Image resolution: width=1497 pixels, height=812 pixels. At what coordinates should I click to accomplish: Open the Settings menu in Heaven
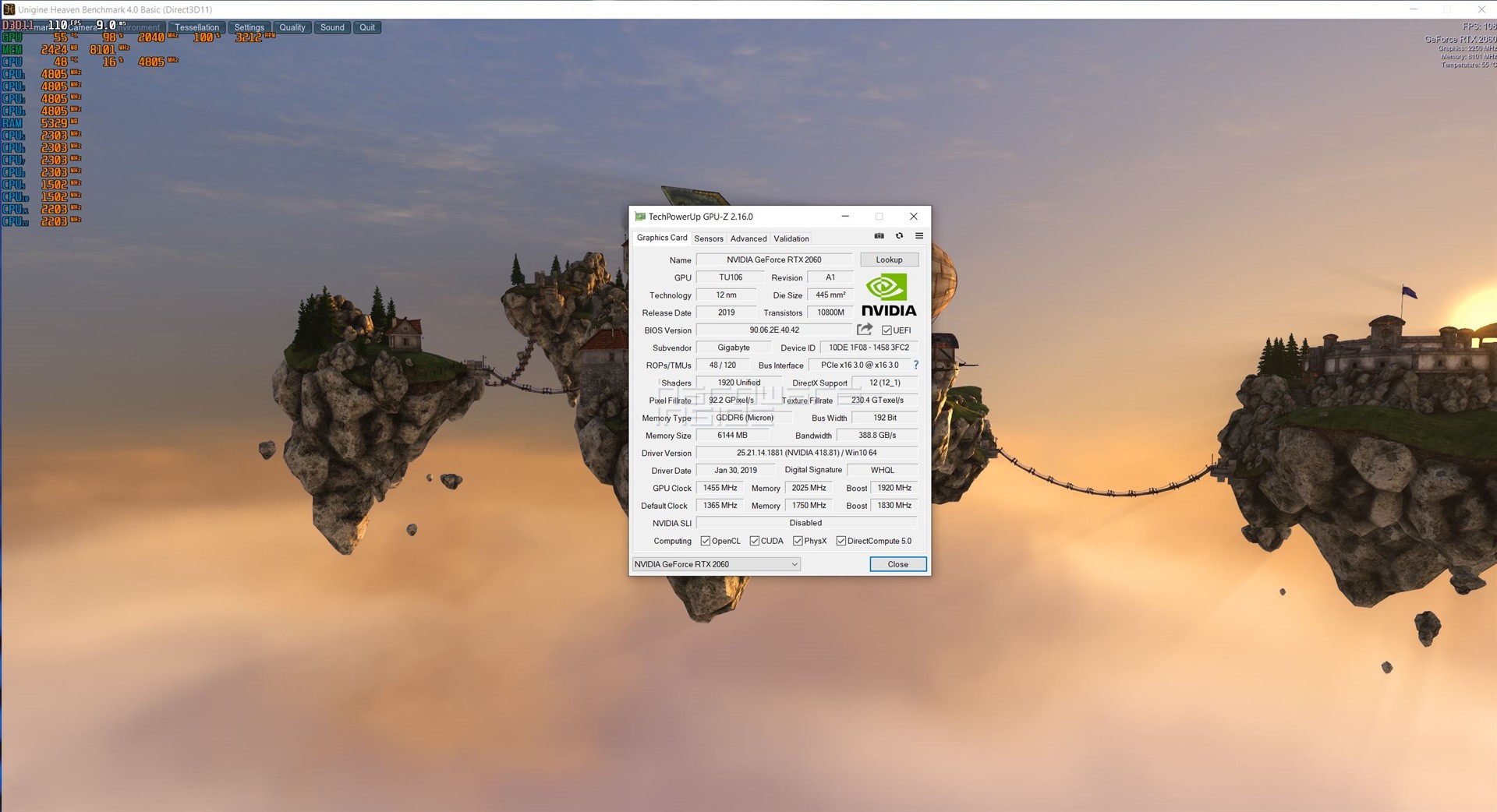pos(249,27)
